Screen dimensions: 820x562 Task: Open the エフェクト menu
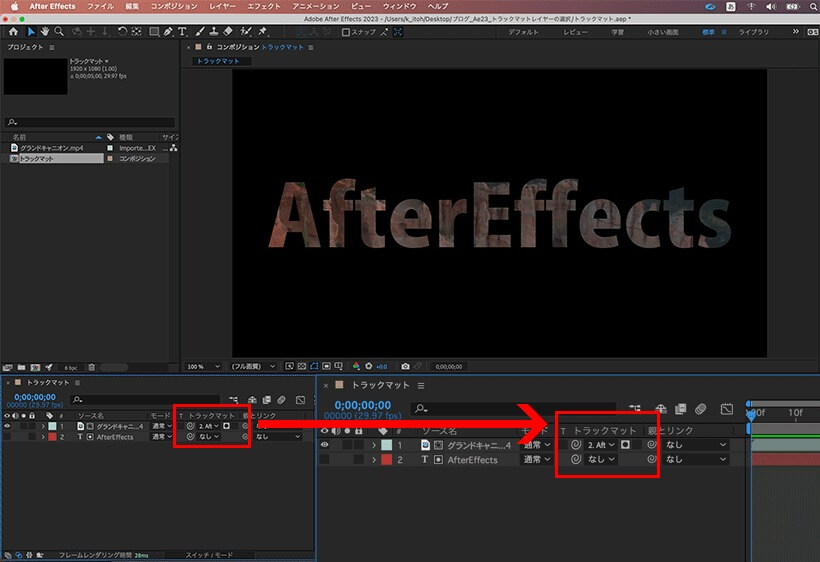point(264,6)
